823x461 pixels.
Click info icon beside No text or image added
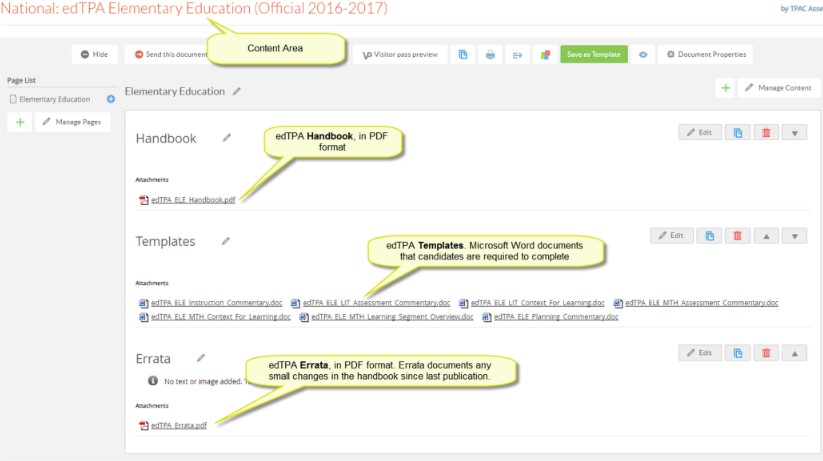coord(153,381)
